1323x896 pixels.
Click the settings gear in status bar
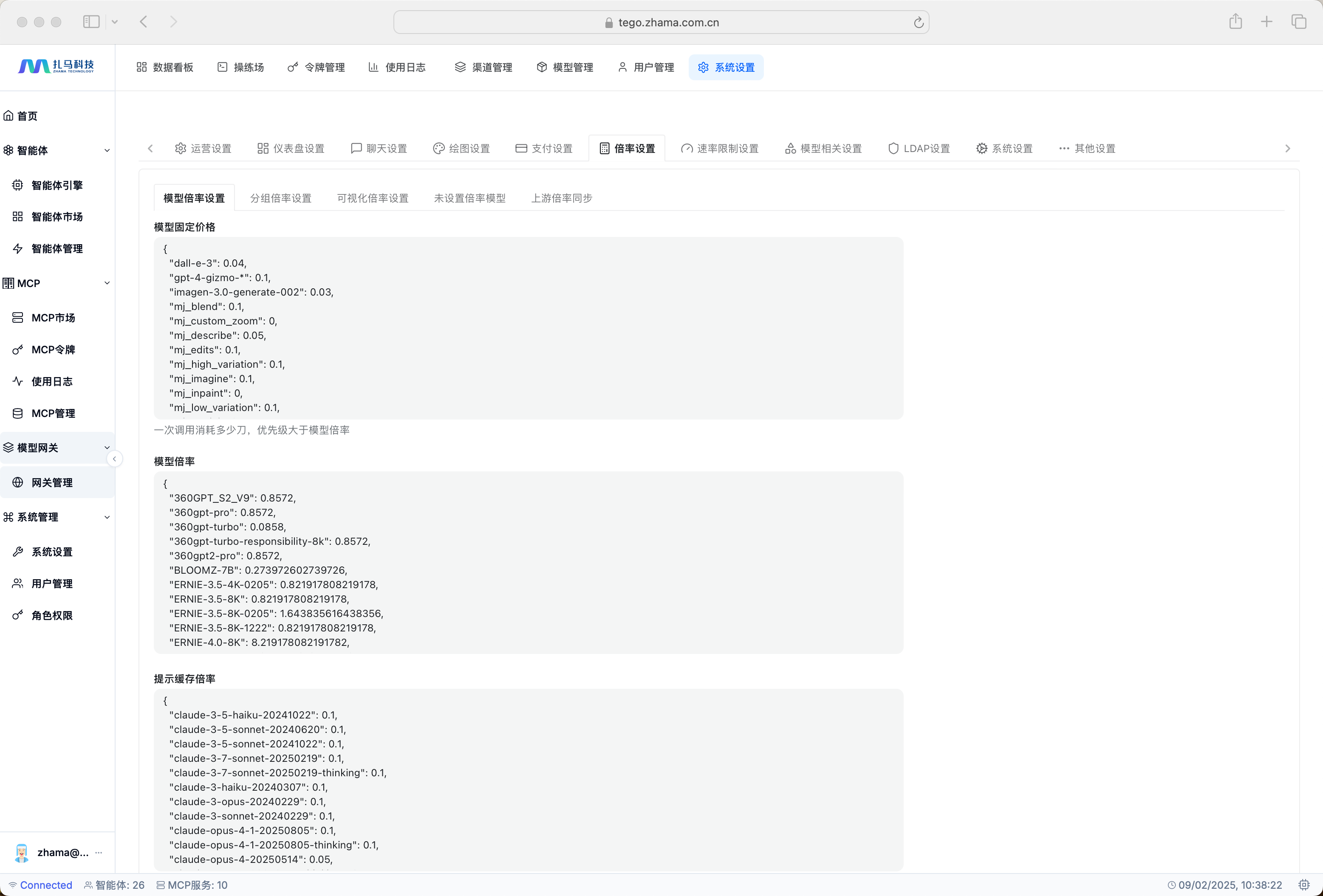1303,885
